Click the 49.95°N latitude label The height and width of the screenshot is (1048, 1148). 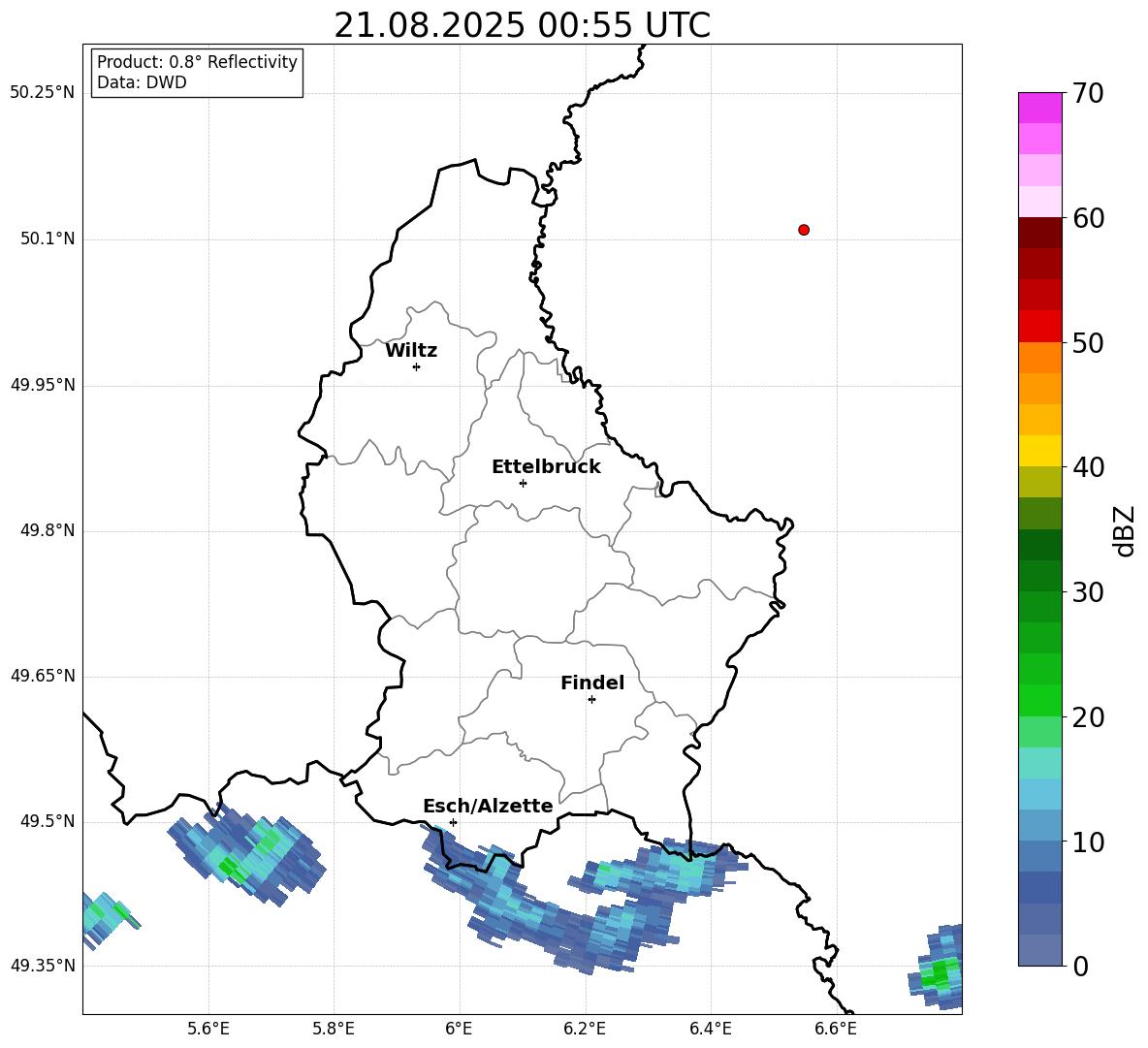click(x=43, y=385)
